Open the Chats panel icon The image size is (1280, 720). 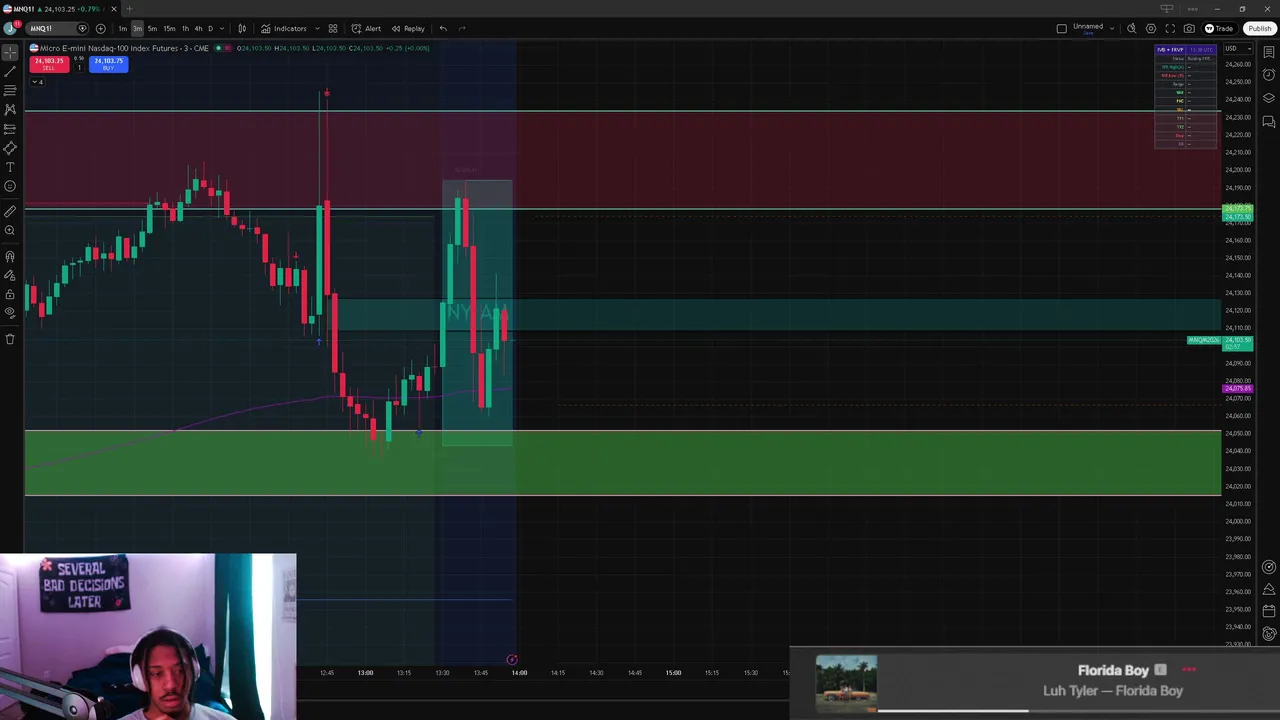1268,121
